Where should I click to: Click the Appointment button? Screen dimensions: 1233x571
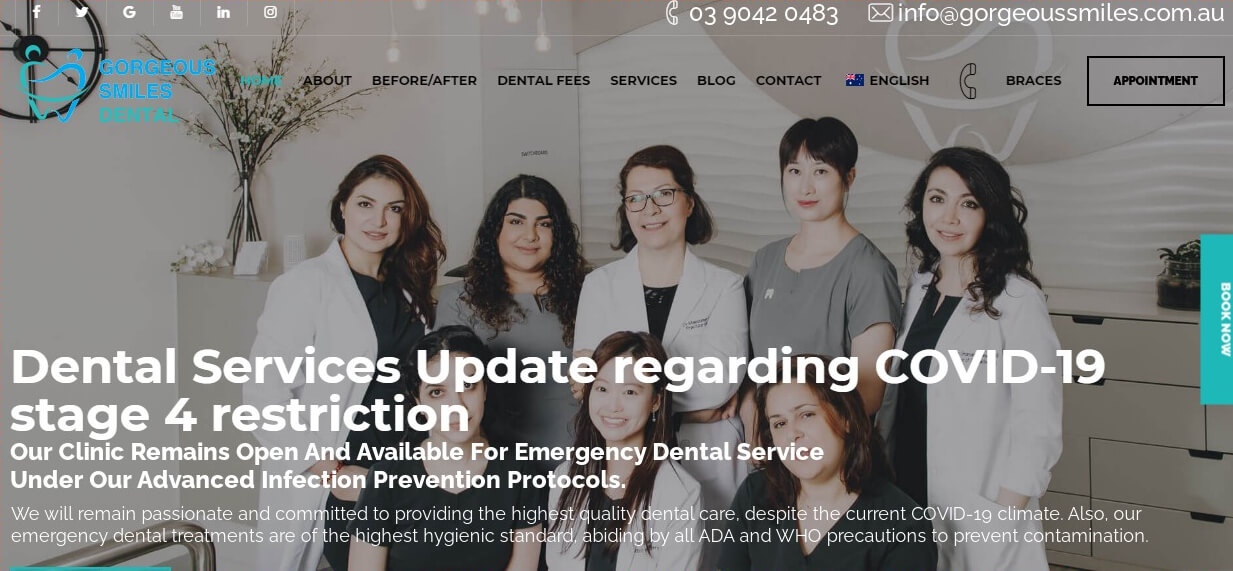(1155, 81)
